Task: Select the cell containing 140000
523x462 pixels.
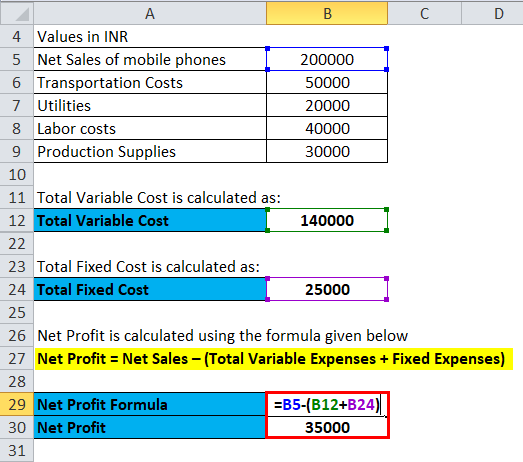Action: [x=327, y=220]
